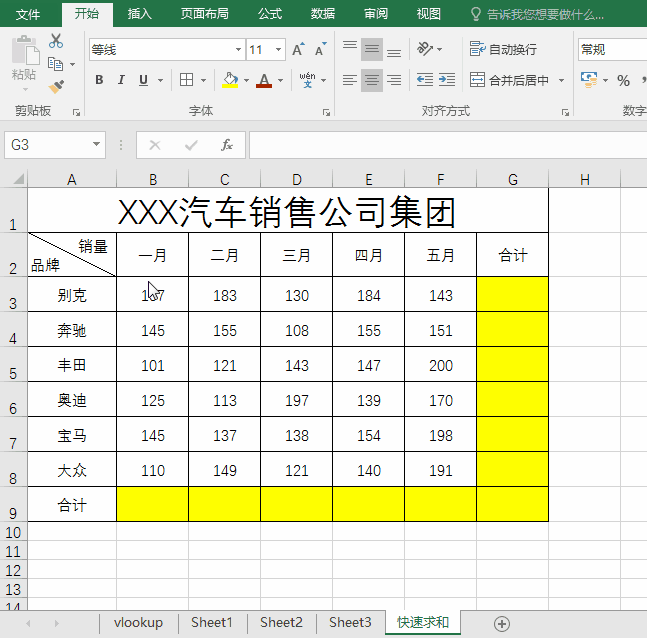Switch to 公式 Formulas tab
Viewport: 647px width, 638px height.
pos(270,14)
